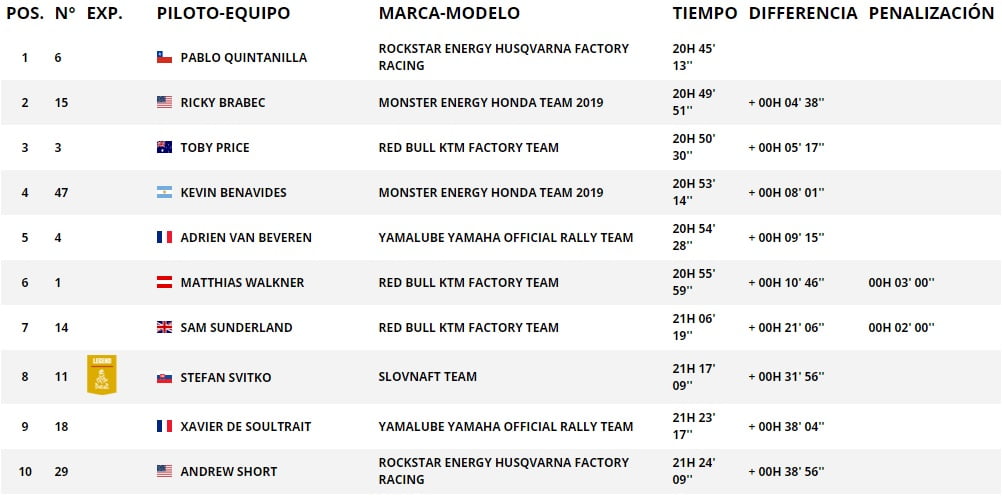Click the UK flag beside Sam Sunderland
Image resolution: width=1002 pixels, height=497 pixels.
[x=164, y=327]
